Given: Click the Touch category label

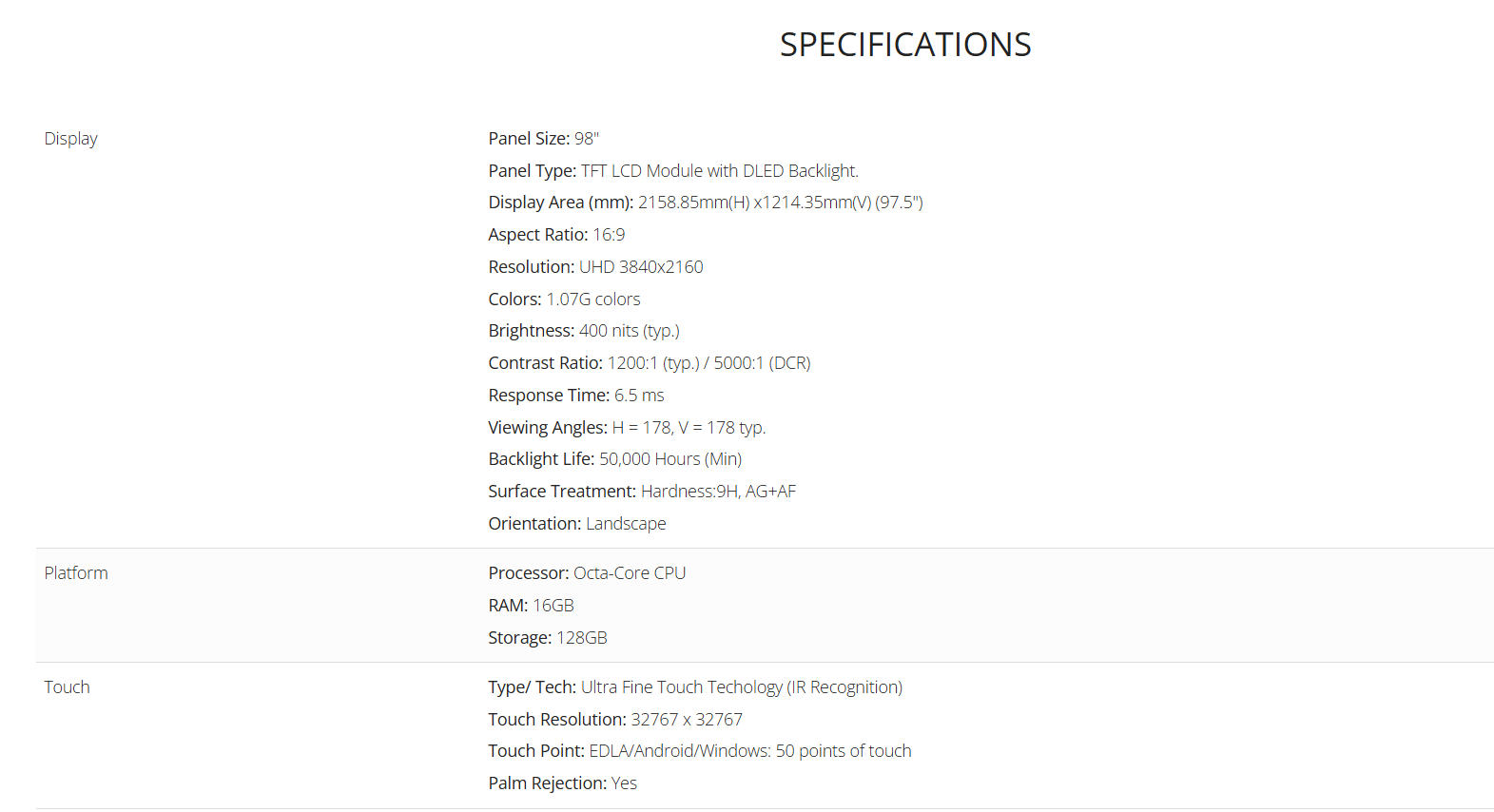Looking at the screenshot, I should pos(67,687).
